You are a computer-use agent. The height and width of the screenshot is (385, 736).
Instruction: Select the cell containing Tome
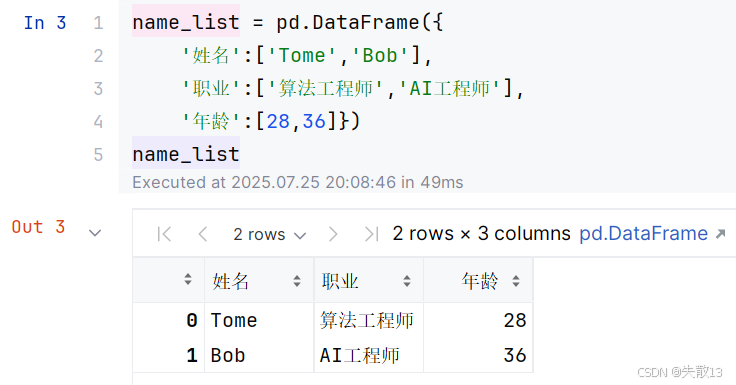point(259,321)
